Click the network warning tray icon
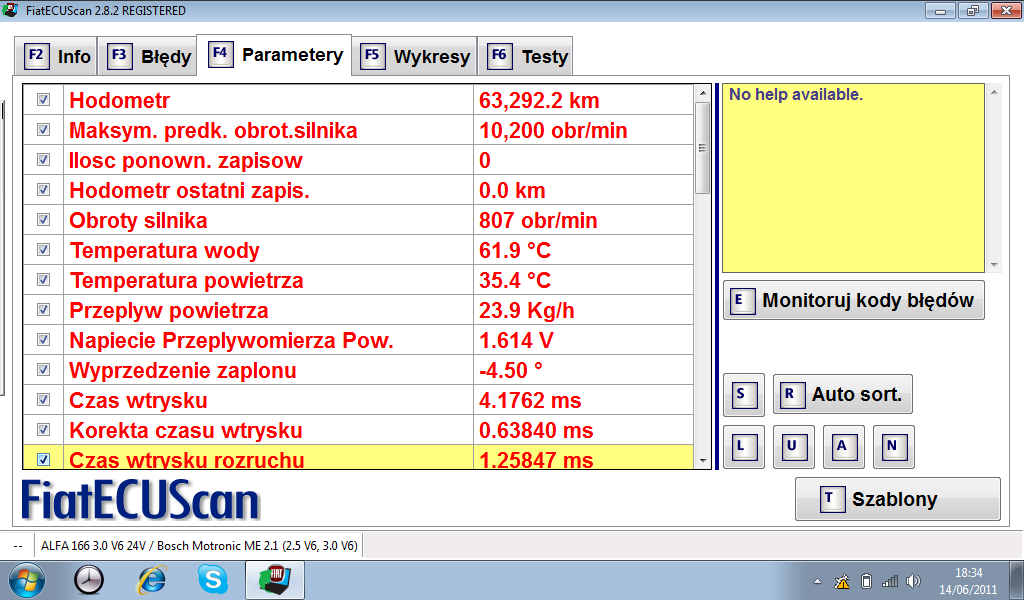This screenshot has width=1026, height=602. (842, 581)
